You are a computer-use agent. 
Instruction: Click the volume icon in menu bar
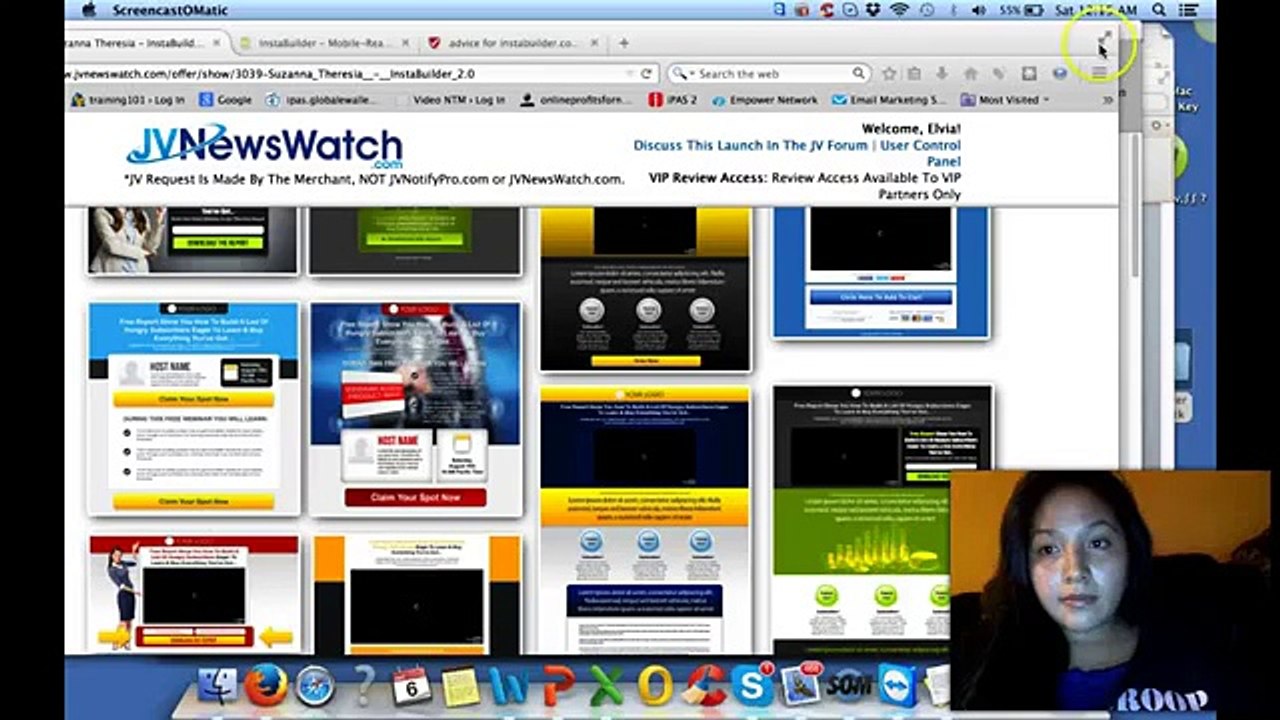(978, 10)
